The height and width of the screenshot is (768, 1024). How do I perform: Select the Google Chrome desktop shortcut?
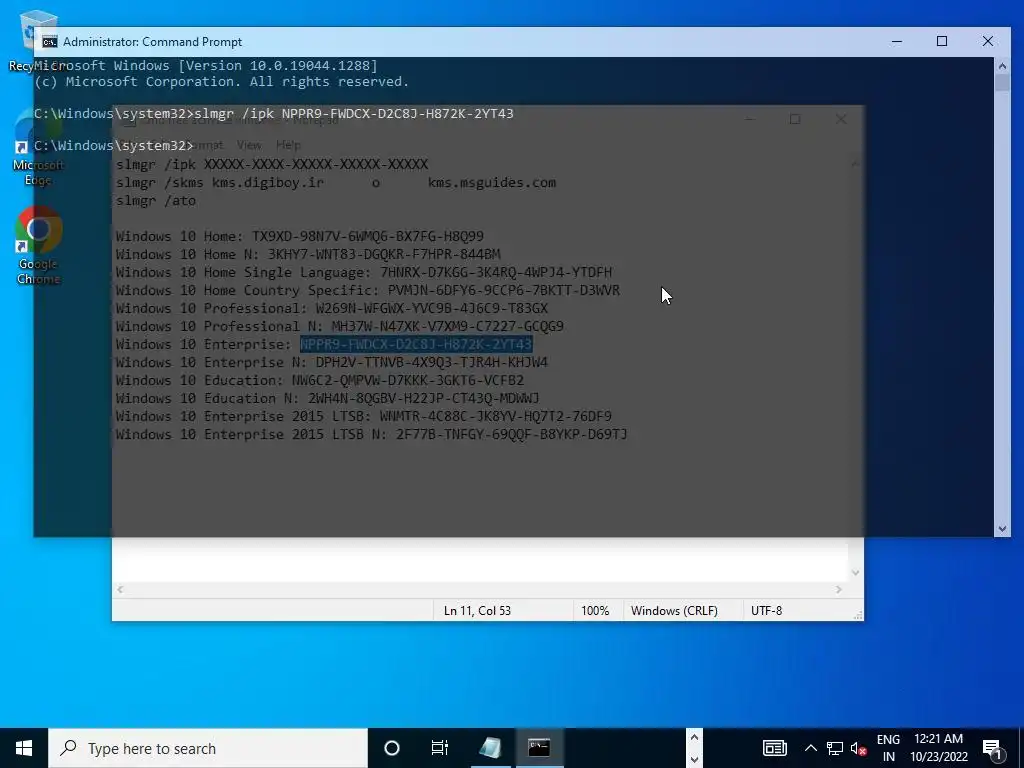[39, 246]
